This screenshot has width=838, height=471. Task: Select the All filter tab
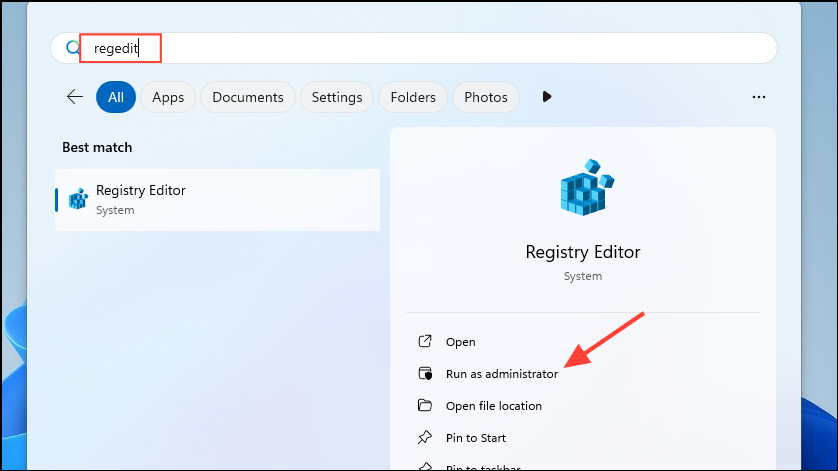pos(116,97)
